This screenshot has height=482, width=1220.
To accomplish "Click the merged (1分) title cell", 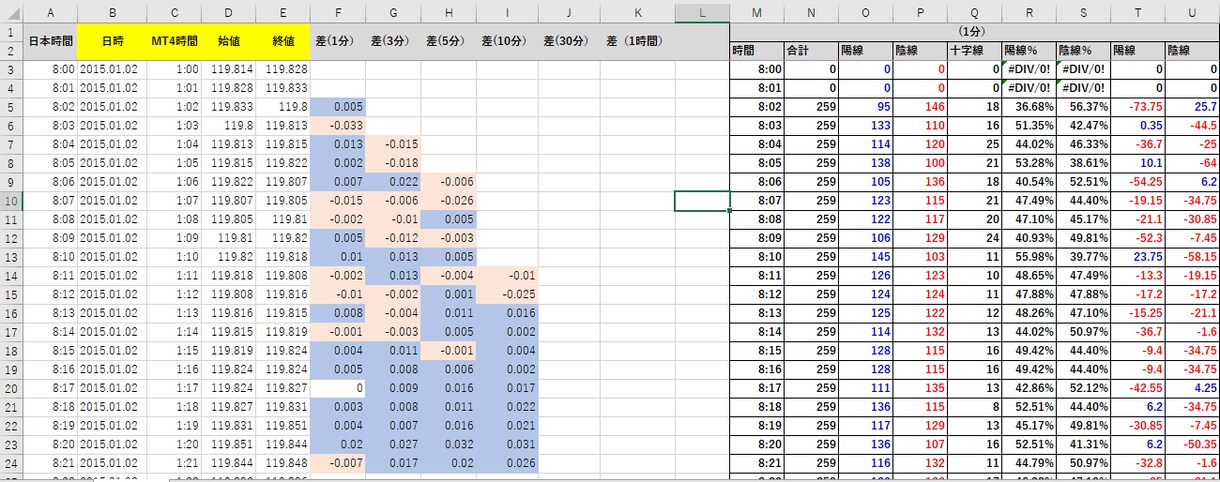I will (x=975, y=31).
